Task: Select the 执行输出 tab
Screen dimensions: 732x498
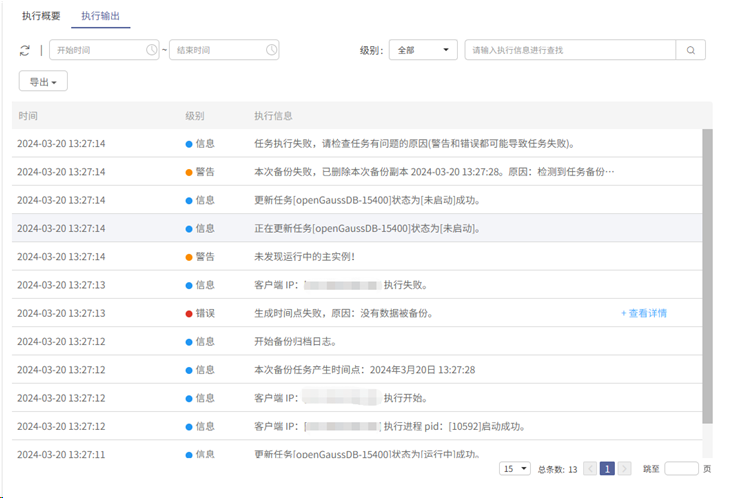Action: coord(100,16)
